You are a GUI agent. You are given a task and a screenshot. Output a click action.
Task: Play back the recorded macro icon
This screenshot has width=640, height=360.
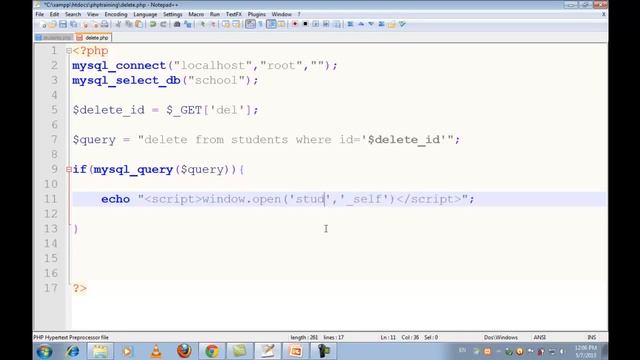coord(316,24)
